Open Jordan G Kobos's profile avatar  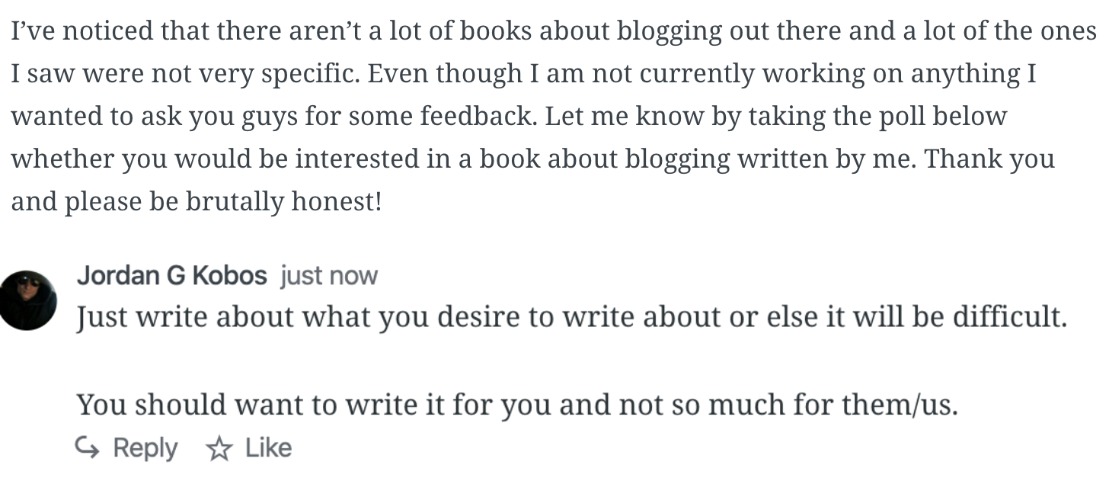[28, 300]
